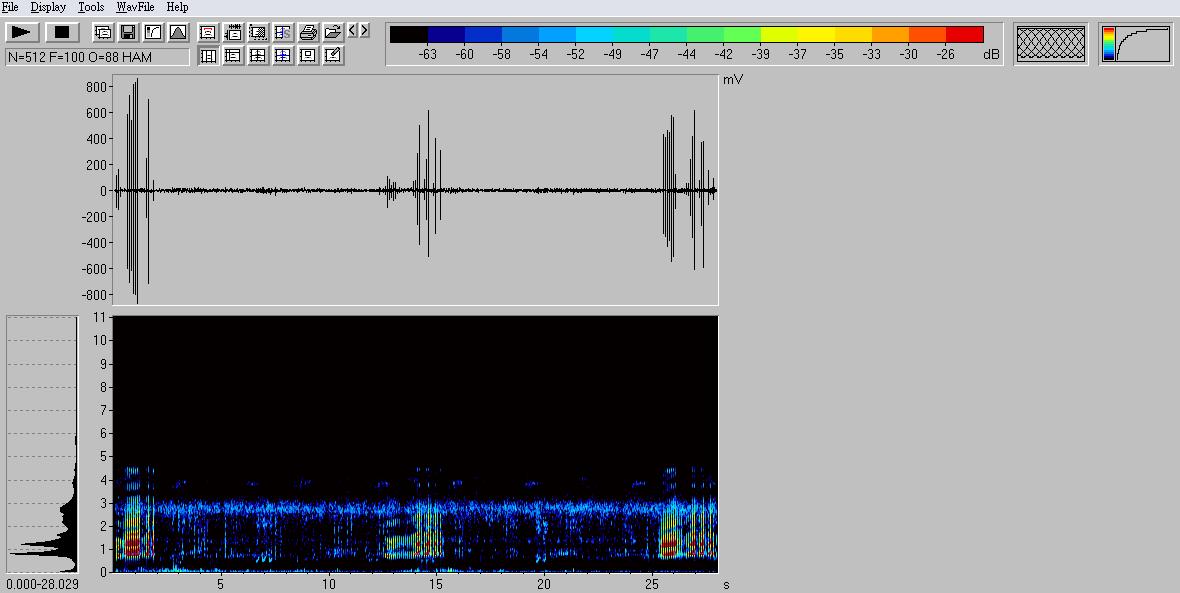Click the left arrow previous button
This screenshot has width=1180, height=593.
pyautogui.click(x=352, y=31)
